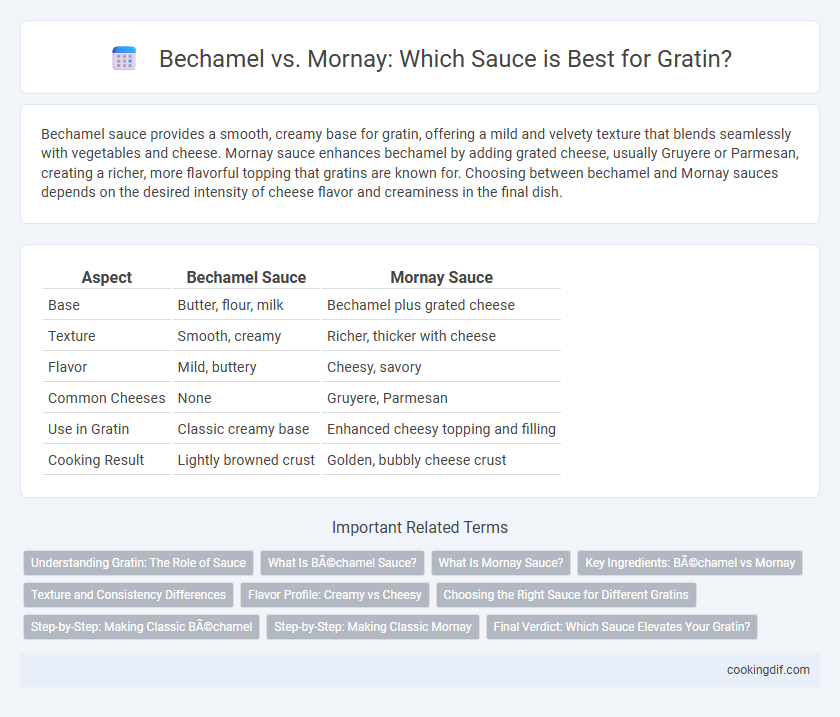The height and width of the screenshot is (717, 840).
Task: Open 'Understanding Gratin: The Role of Sauce' tag
Action: (x=138, y=563)
